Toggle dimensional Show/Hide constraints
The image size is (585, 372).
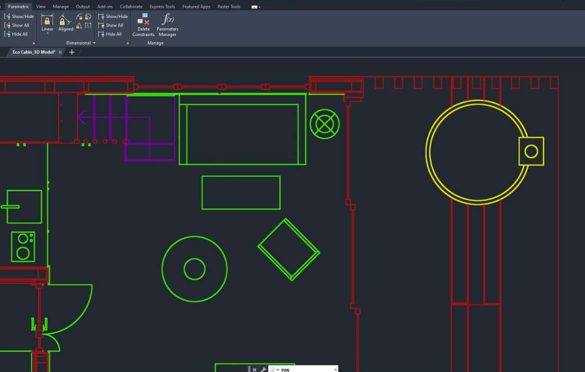[x=113, y=16]
